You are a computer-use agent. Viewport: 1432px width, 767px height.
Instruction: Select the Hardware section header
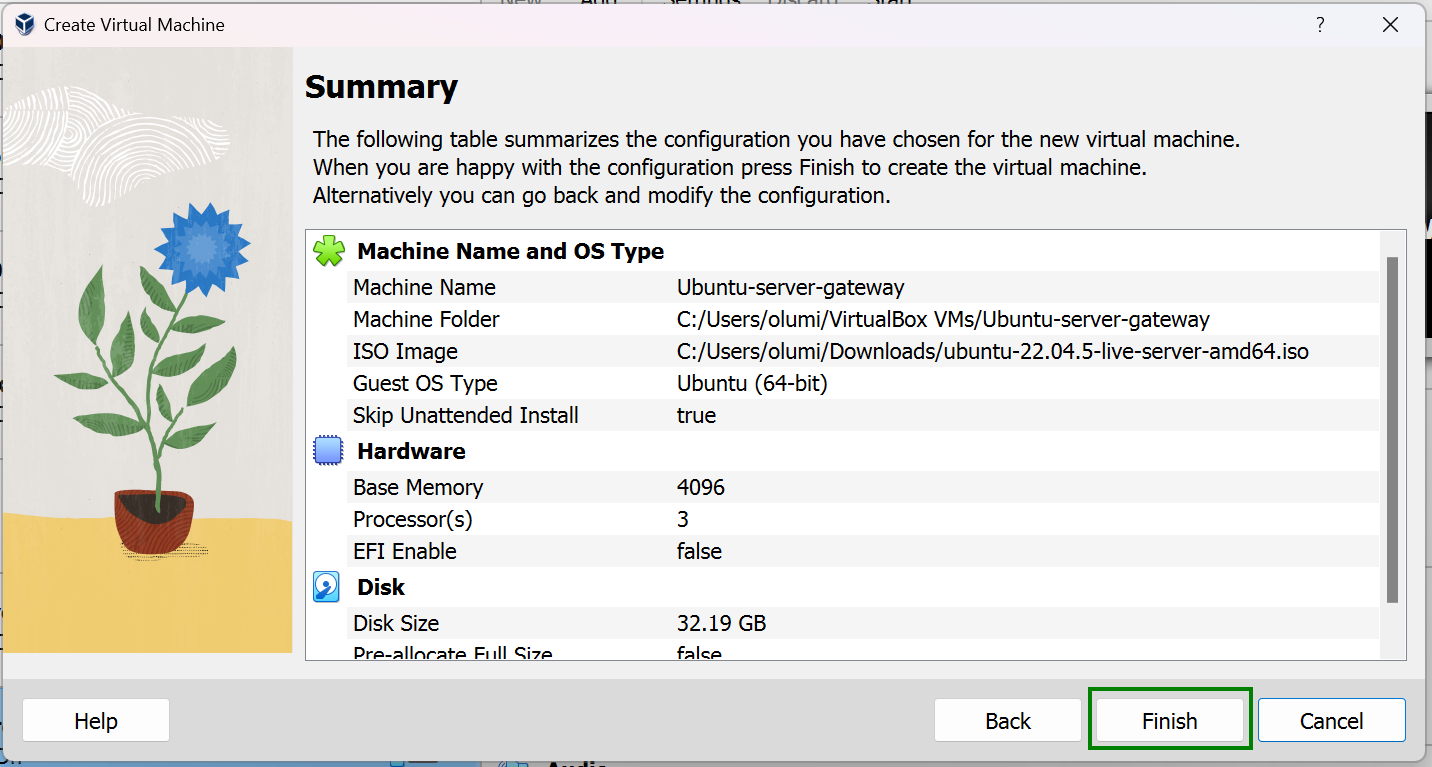coord(411,451)
